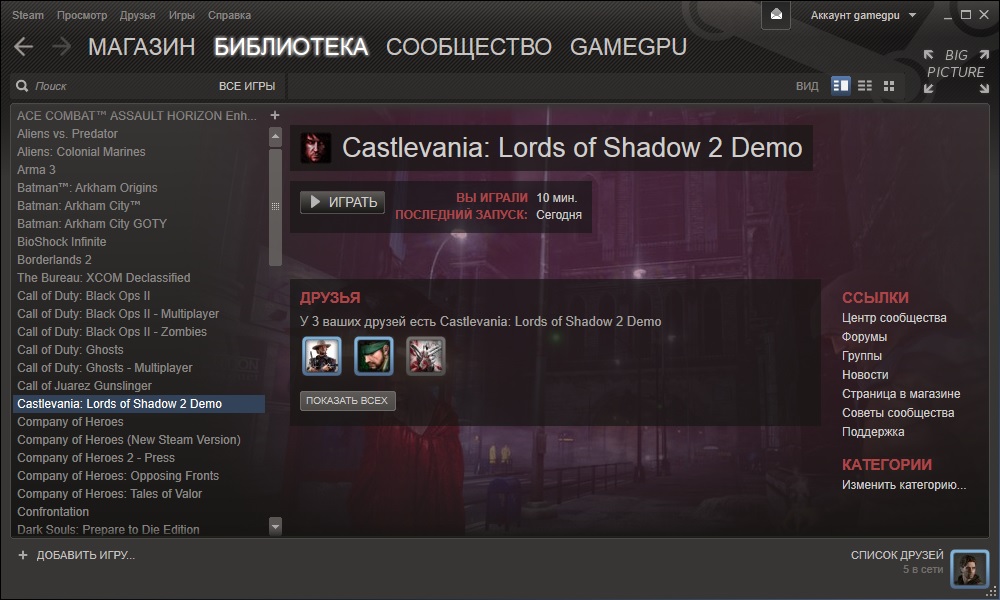Open own profile avatar in friends list

[x=969, y=568]
